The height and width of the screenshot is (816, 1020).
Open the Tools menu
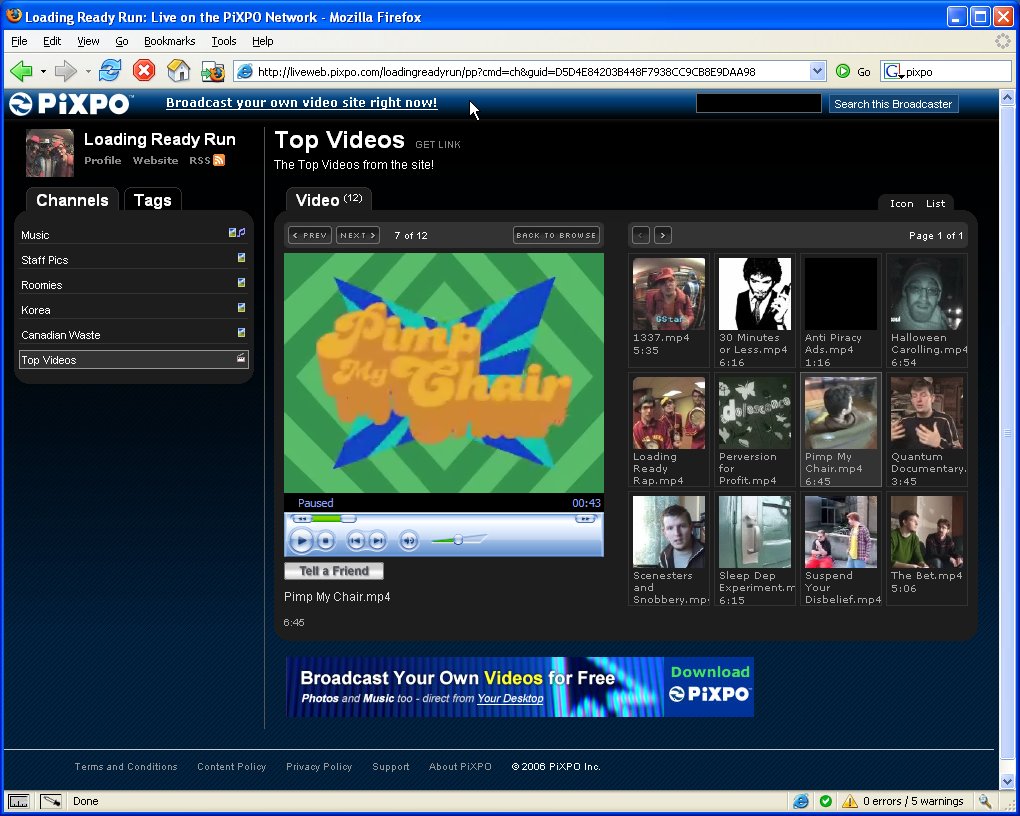click(x=224, y=41)
